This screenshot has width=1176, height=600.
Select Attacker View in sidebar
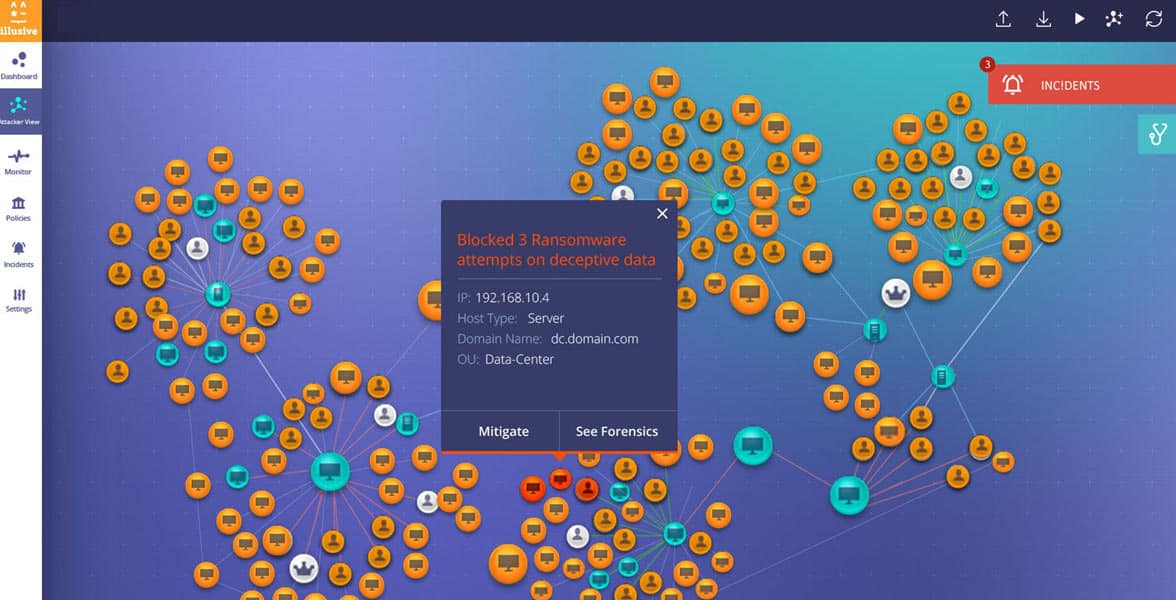pyautogui.click(x=19, y=111)
